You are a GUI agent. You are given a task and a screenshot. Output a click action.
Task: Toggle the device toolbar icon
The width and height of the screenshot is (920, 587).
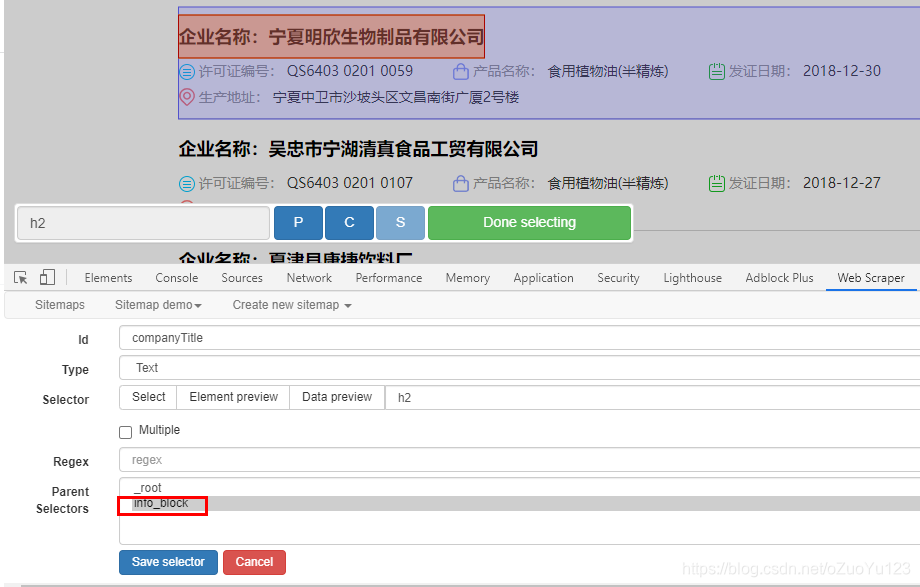coord(48,277)
